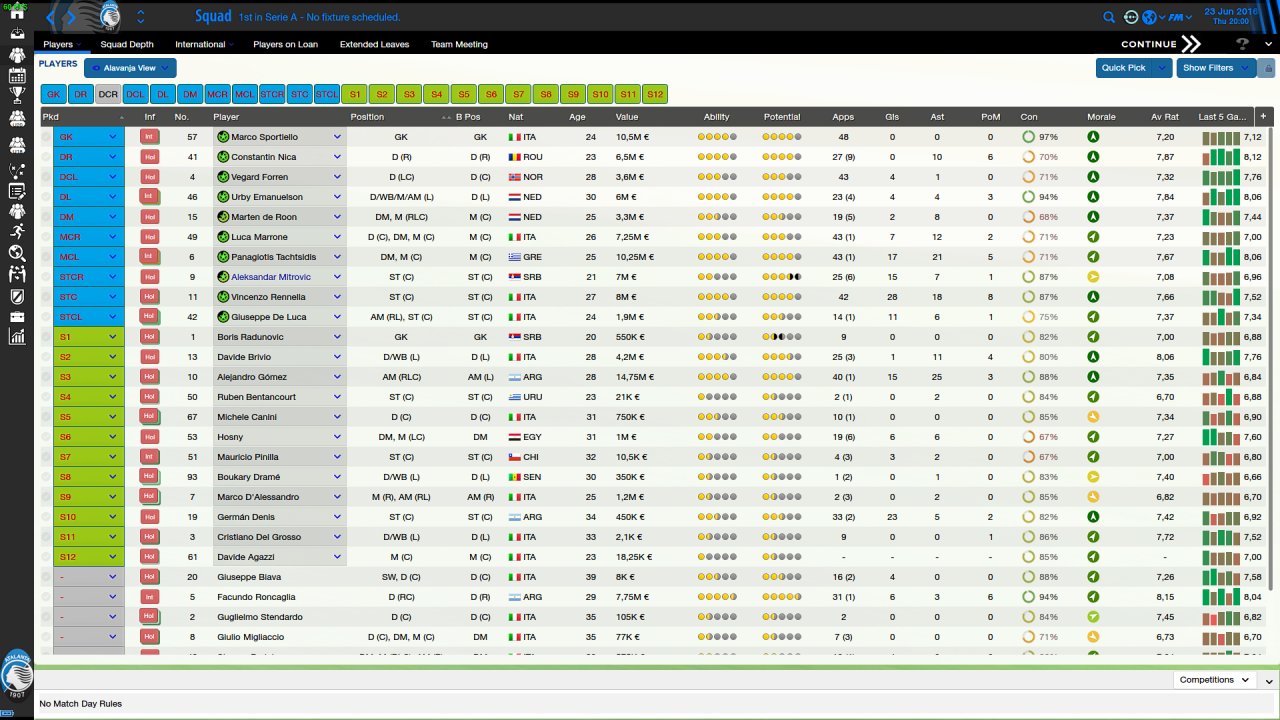
Task: Open the Home icon in the sidebar
Action: coord(16,12)
